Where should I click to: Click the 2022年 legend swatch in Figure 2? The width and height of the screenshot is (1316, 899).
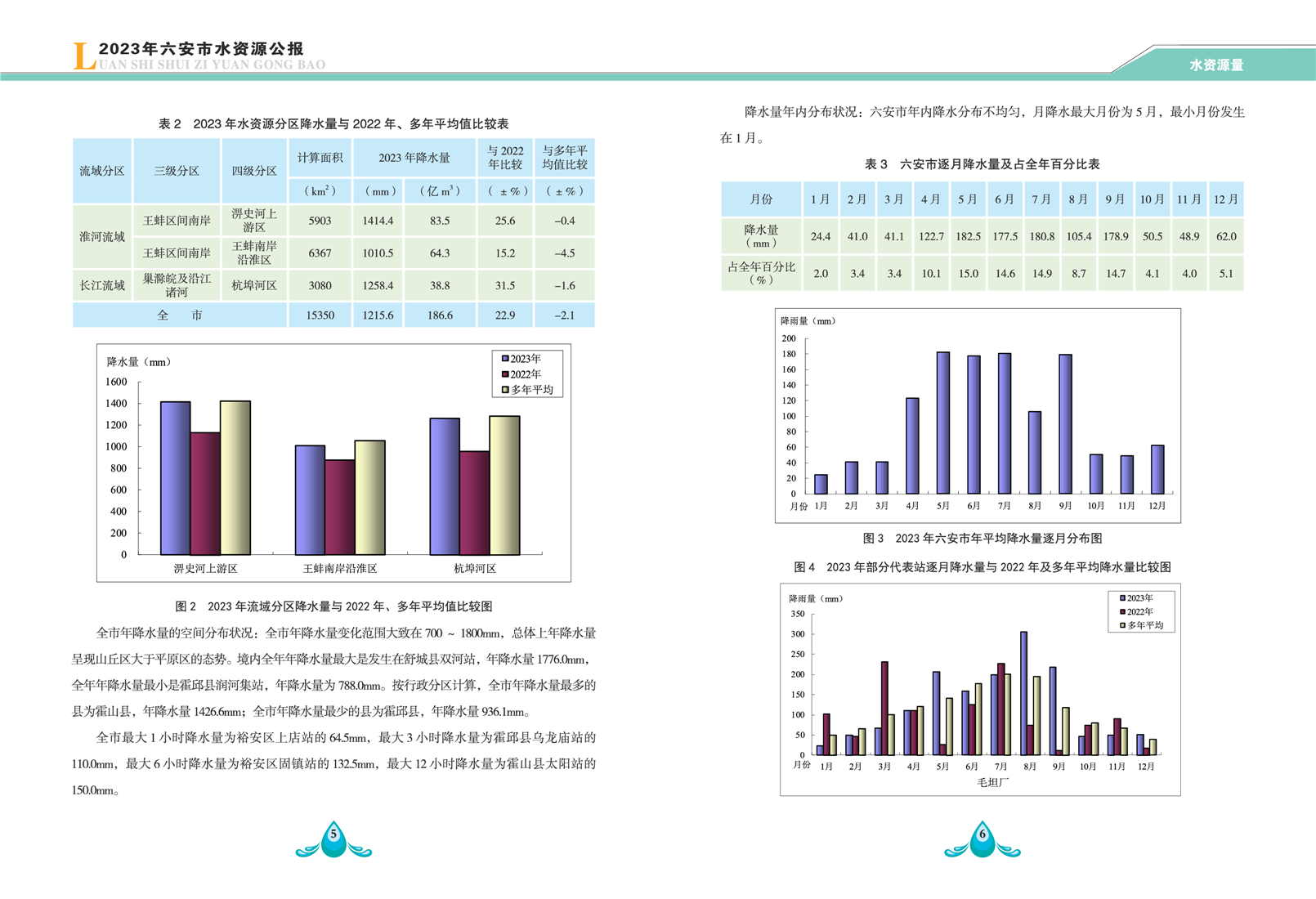(x=506, y=374)
